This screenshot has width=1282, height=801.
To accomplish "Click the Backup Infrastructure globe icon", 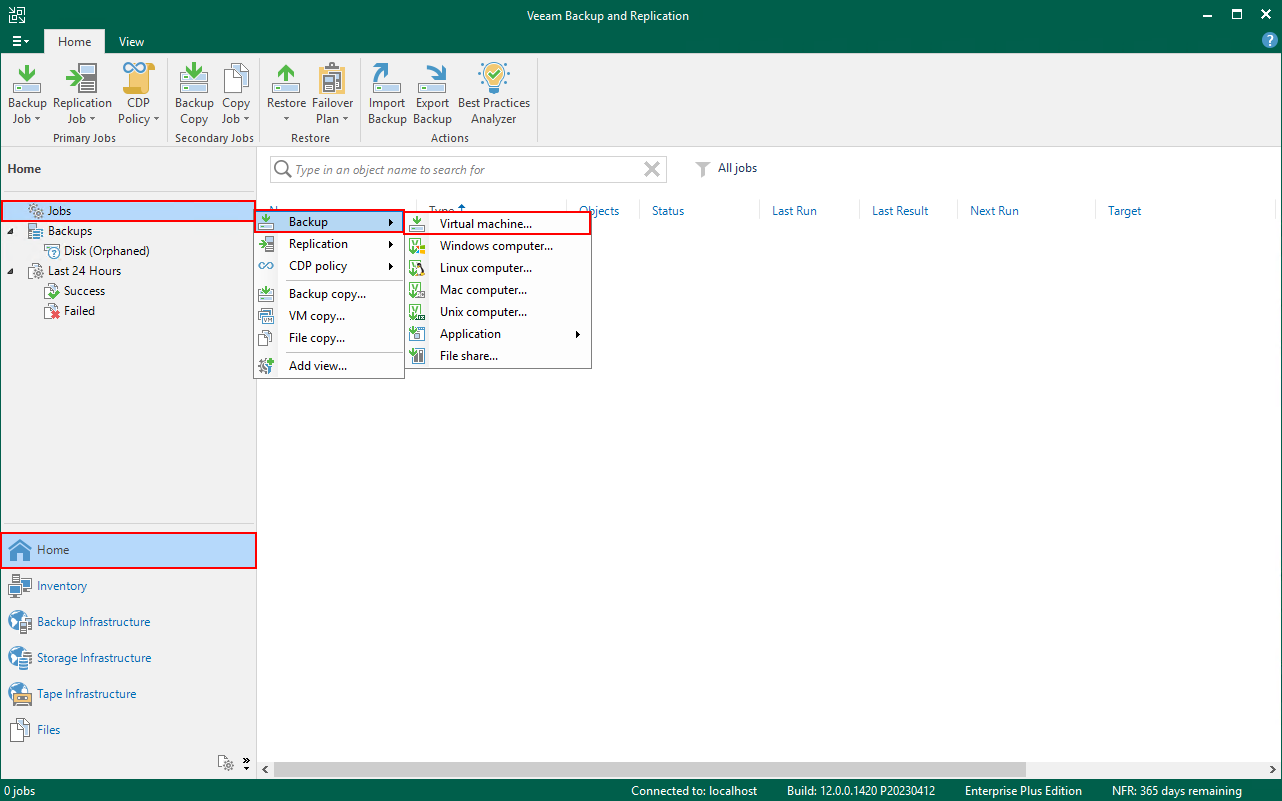I will 20,622.
